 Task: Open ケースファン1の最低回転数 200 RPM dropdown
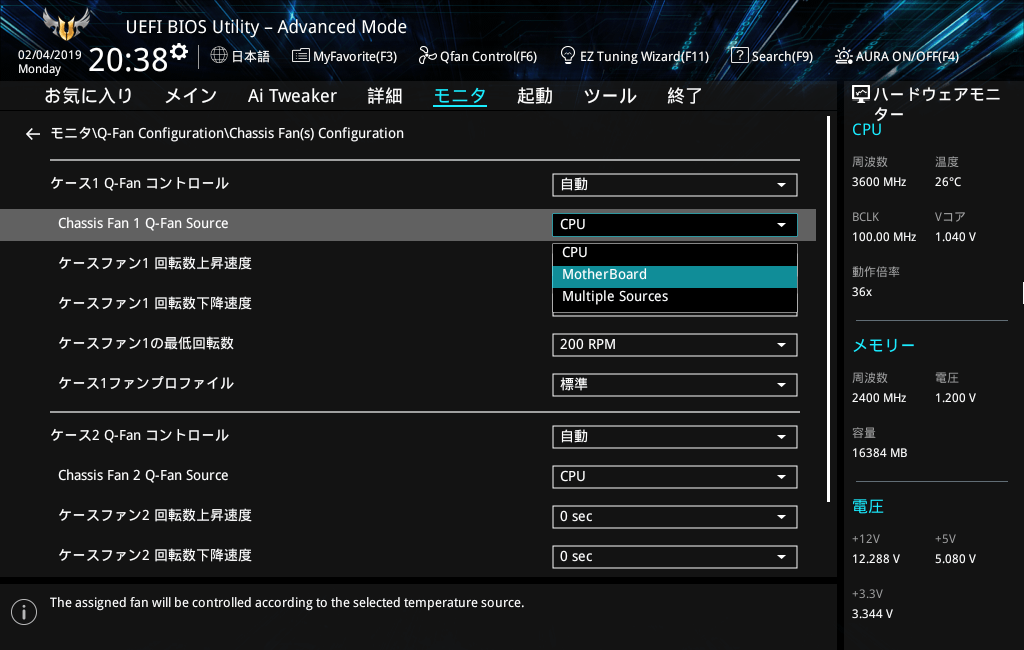click(675, 345)
